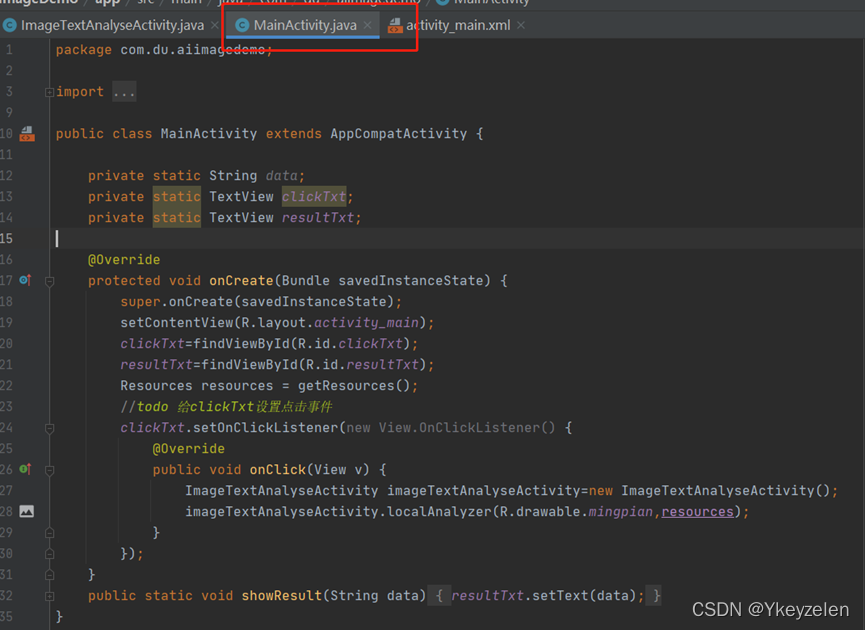
Task: Expand the folded showResult method at line 32
Action: [x=49, y=596]
